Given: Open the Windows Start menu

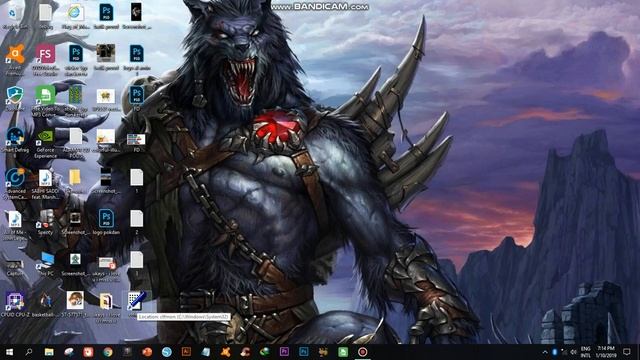Looking at the screenshot, I should pos(9,352).
